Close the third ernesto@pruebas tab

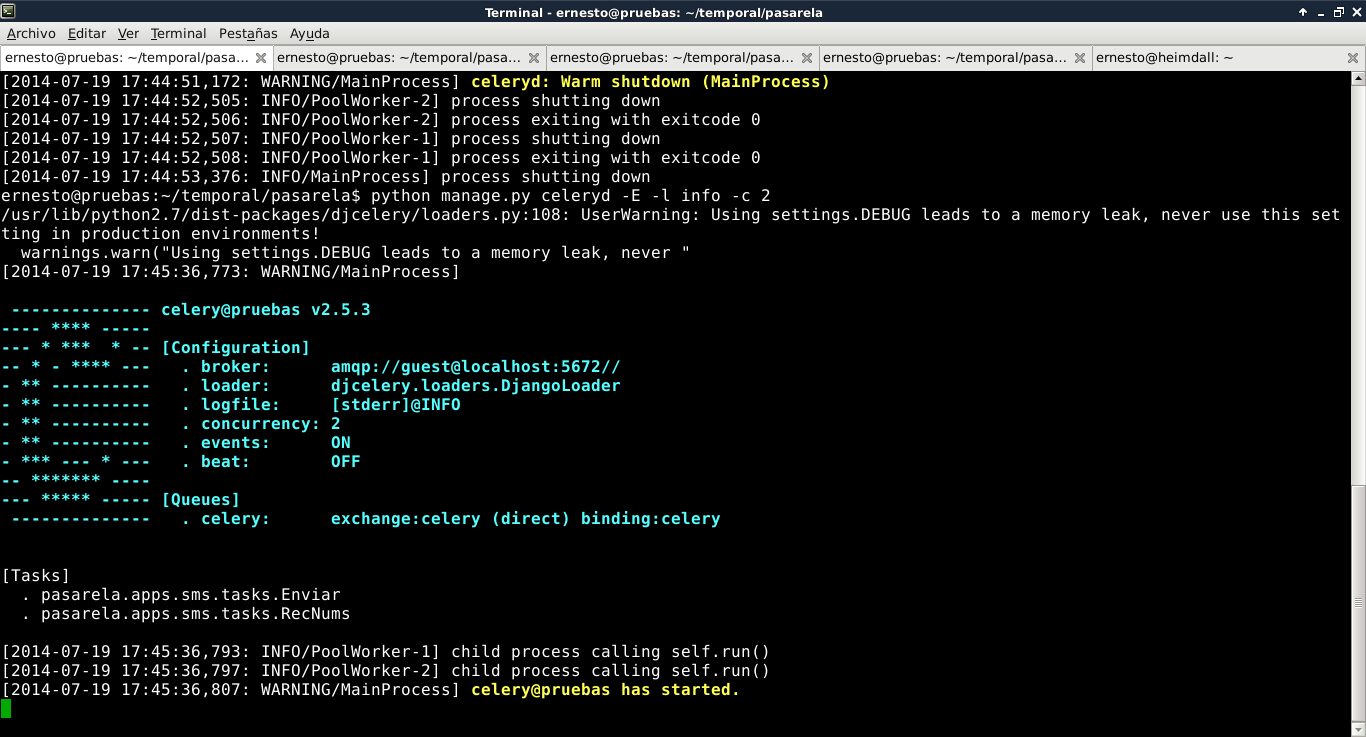pyautogui.click(x=807, y=58)
